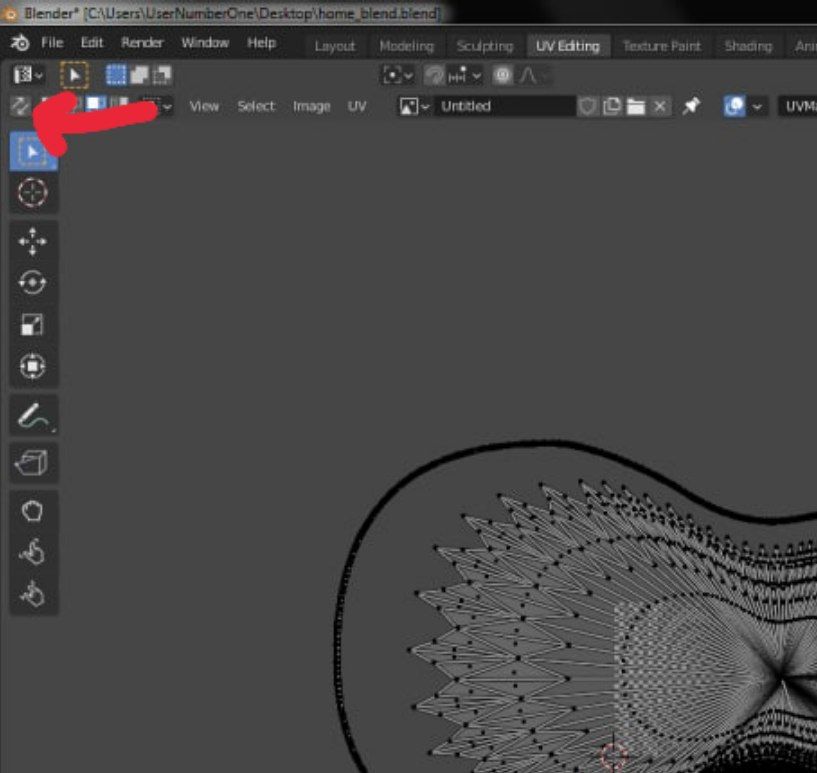Select the 2D Cursor tool
Viewport: 817px width, 773px height.
pyautogui.click(x=33, y=193)
